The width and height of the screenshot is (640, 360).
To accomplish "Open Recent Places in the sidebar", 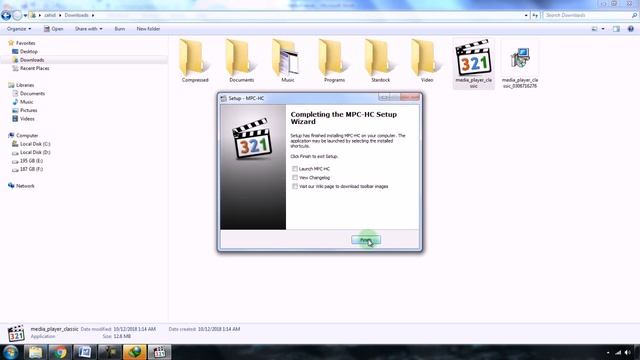I will click(x=34, y=68).
